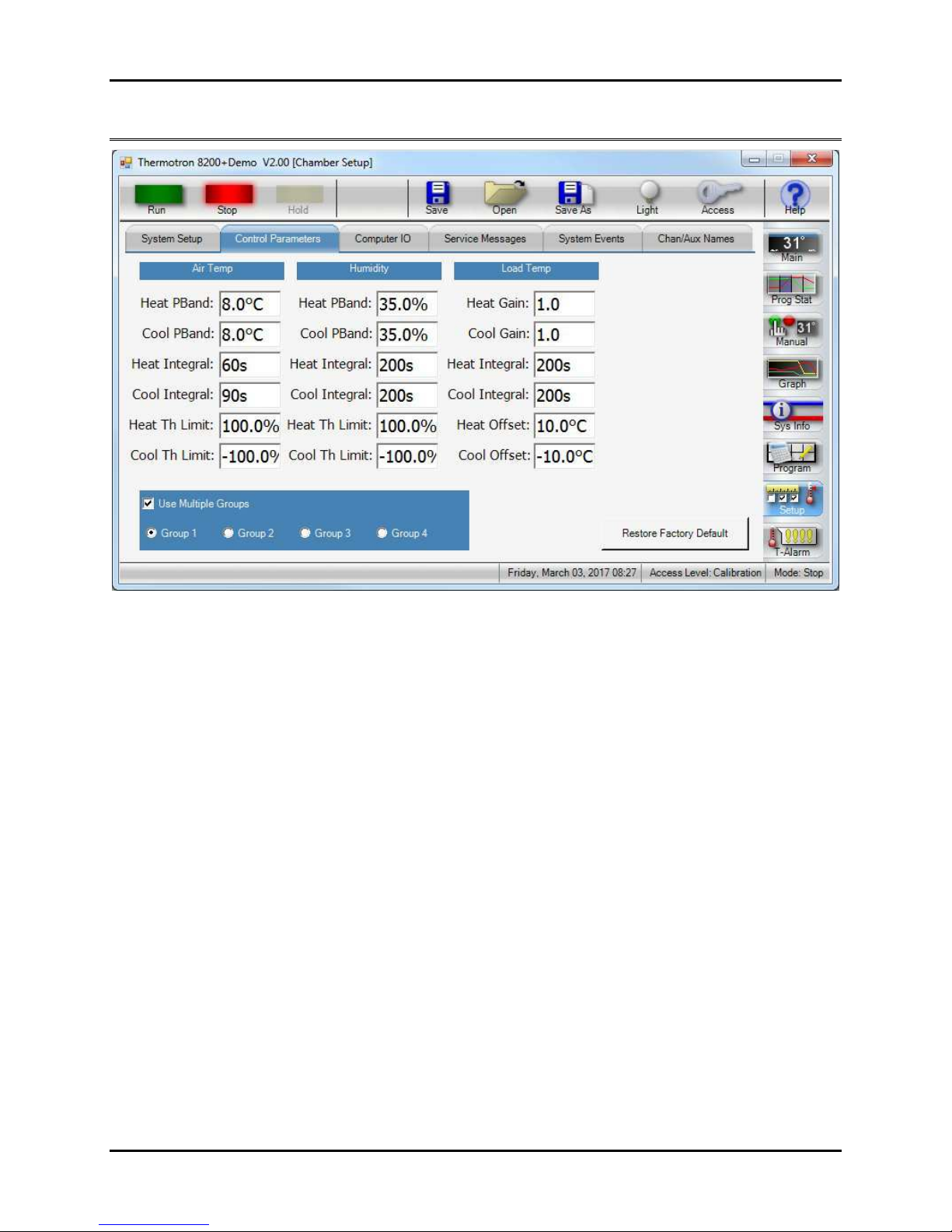Click the Save floppy disk icon

click(x=438, y=197)
